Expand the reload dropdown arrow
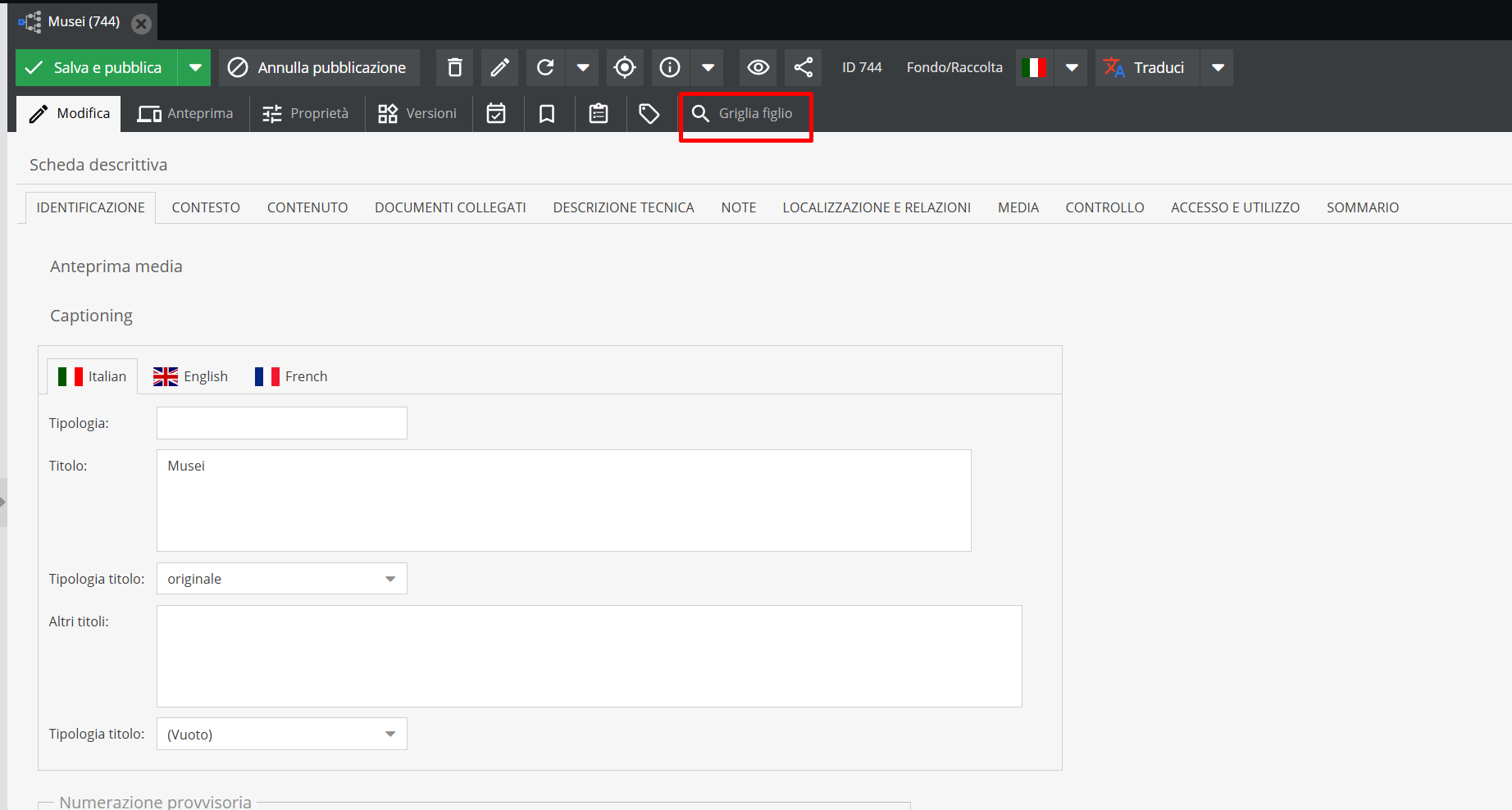Image resolution: width=1512 pixels, height=810 pixels. pos(582,67)
